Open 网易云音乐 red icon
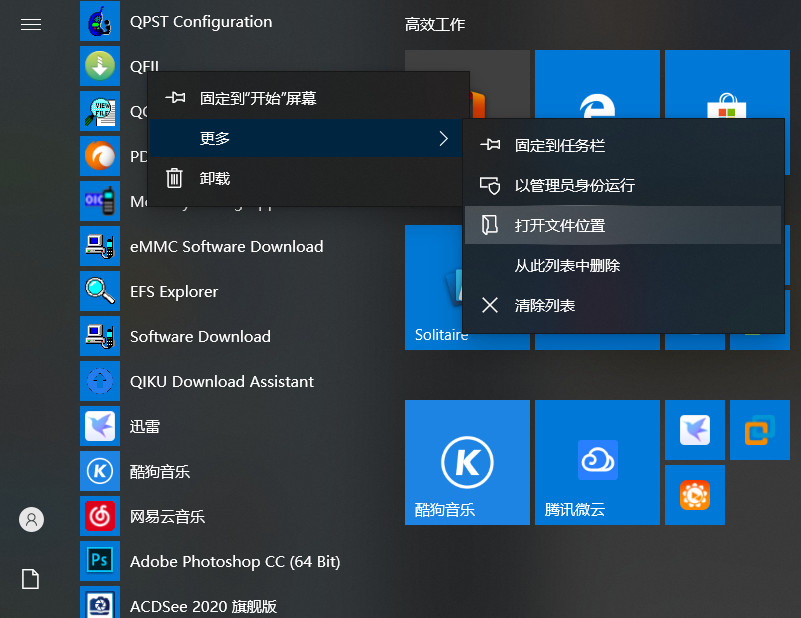 [x=100, y=516]
